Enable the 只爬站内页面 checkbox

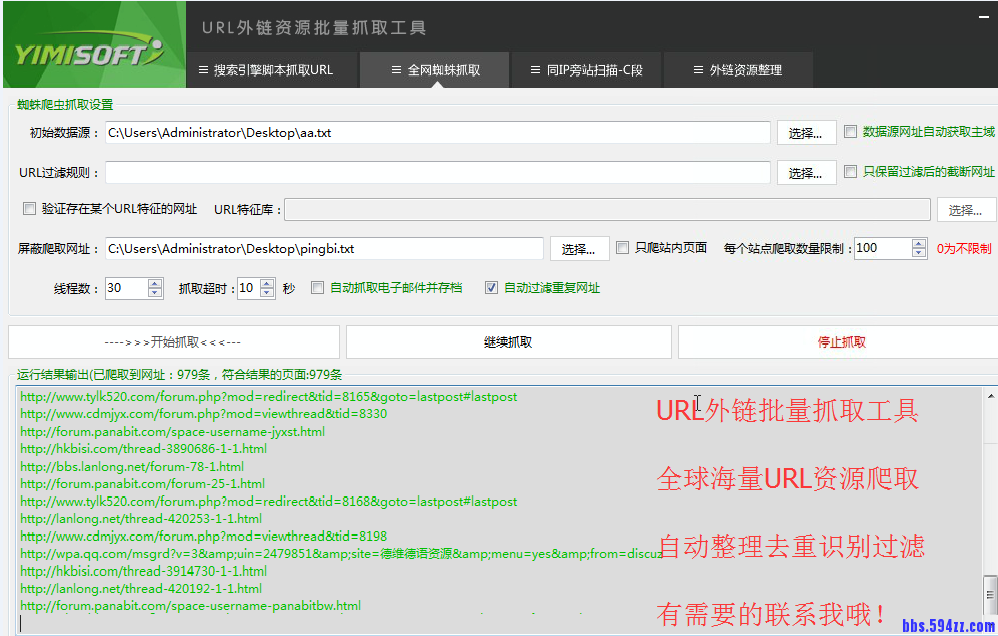622,247
